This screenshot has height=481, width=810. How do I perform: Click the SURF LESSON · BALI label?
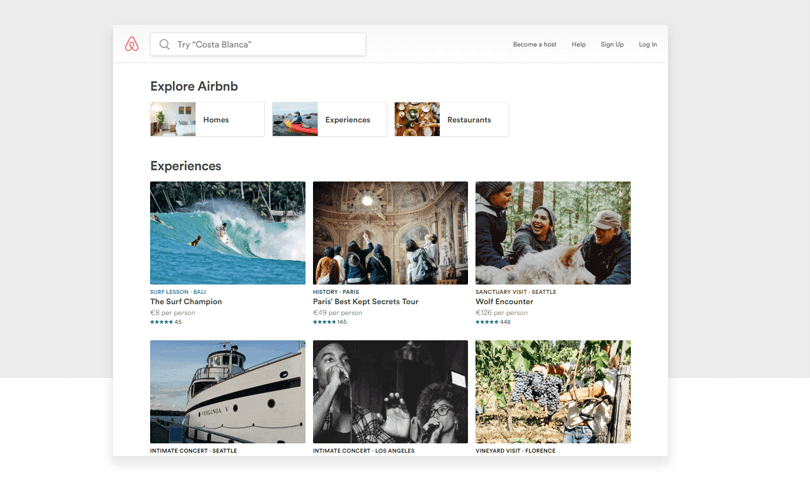point(178,292)
